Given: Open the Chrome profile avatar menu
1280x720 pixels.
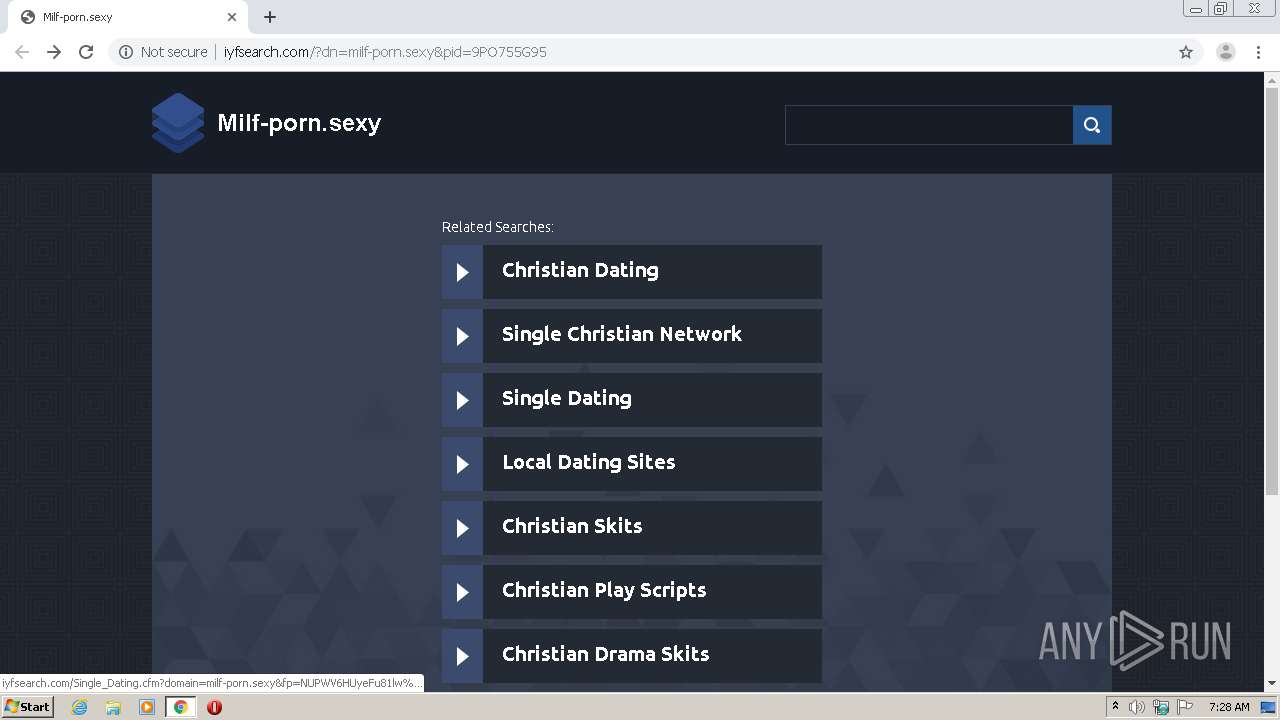Looking at the screenshot, I should coord(1225,52).
